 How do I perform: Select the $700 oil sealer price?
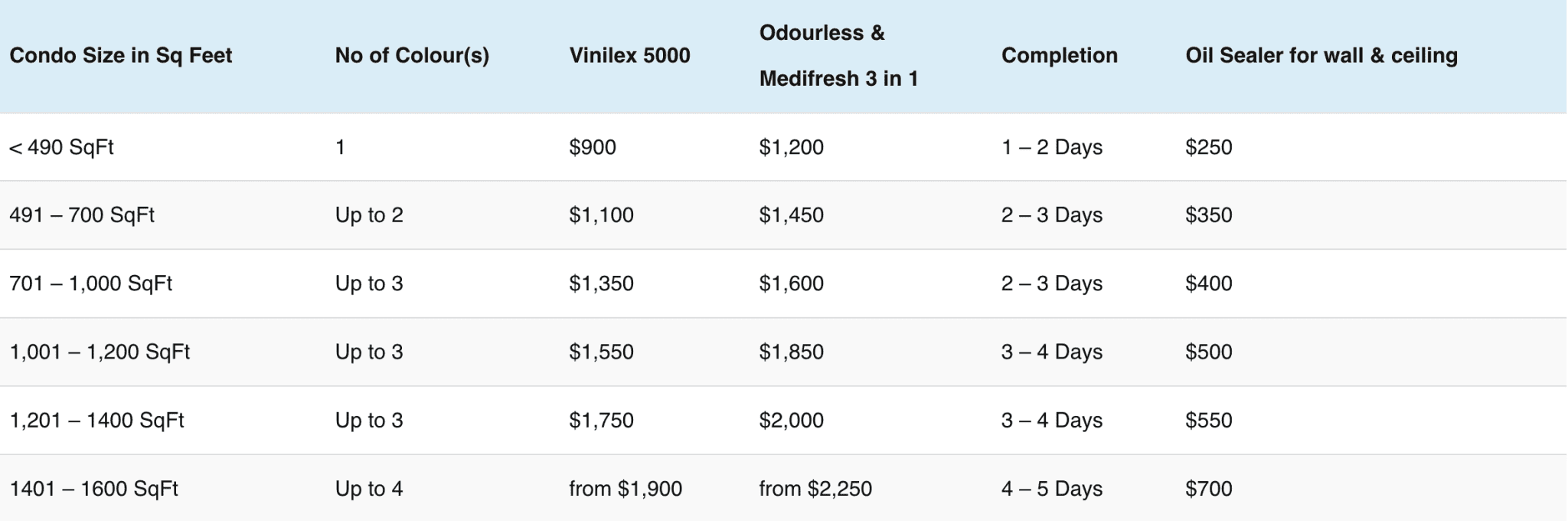tap(1208, 488)
